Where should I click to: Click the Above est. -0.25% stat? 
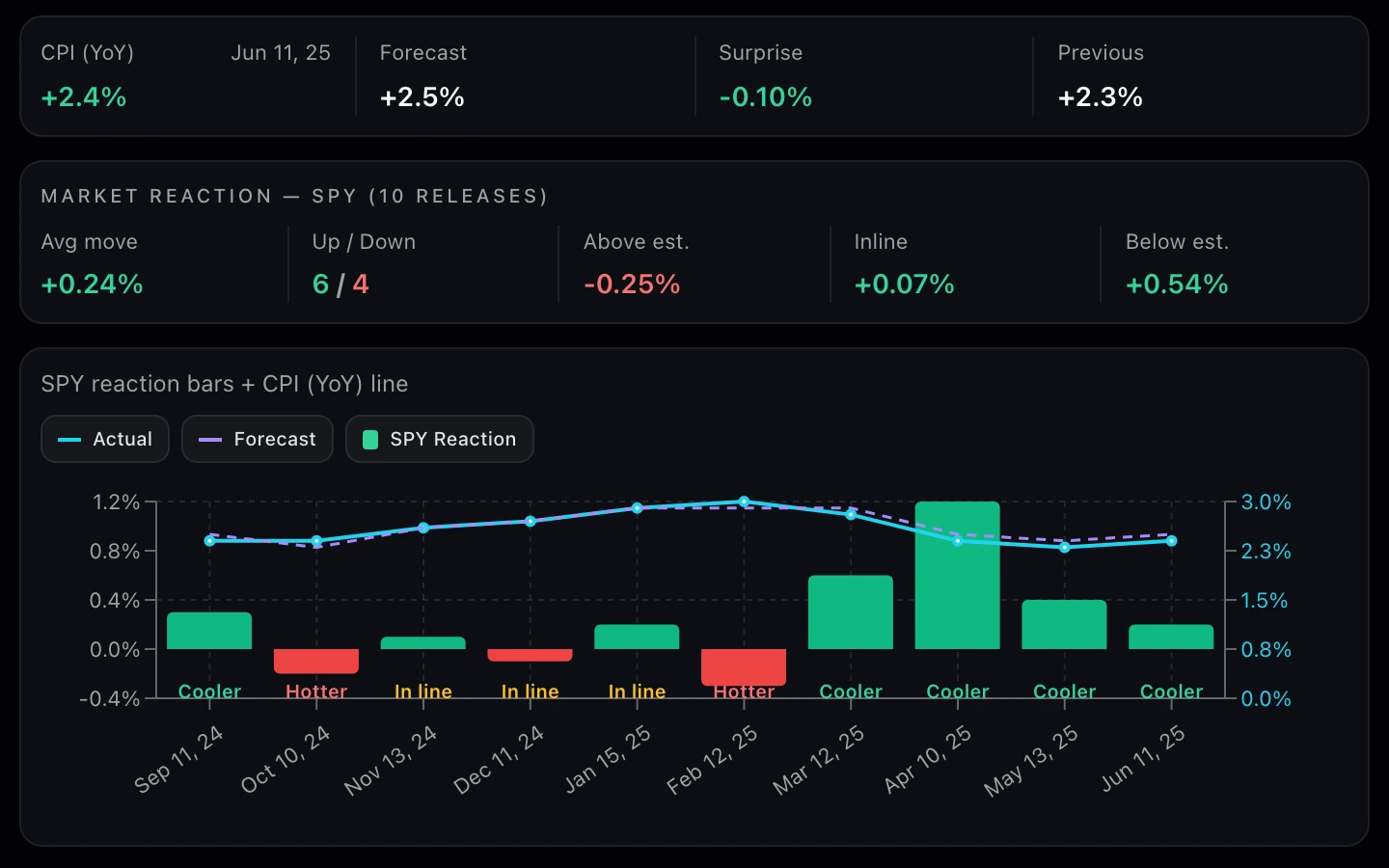(x=632, y=284)
